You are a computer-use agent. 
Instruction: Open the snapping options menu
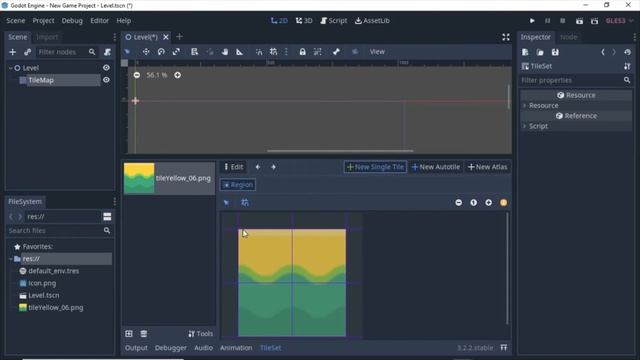tap(286, 52)
